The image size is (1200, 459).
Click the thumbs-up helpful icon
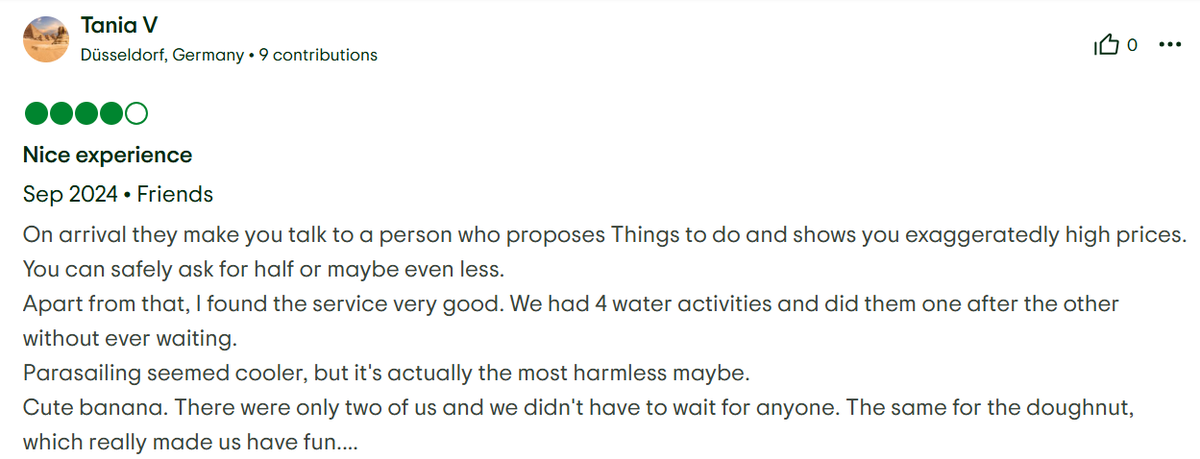(x=1108, y=45)
